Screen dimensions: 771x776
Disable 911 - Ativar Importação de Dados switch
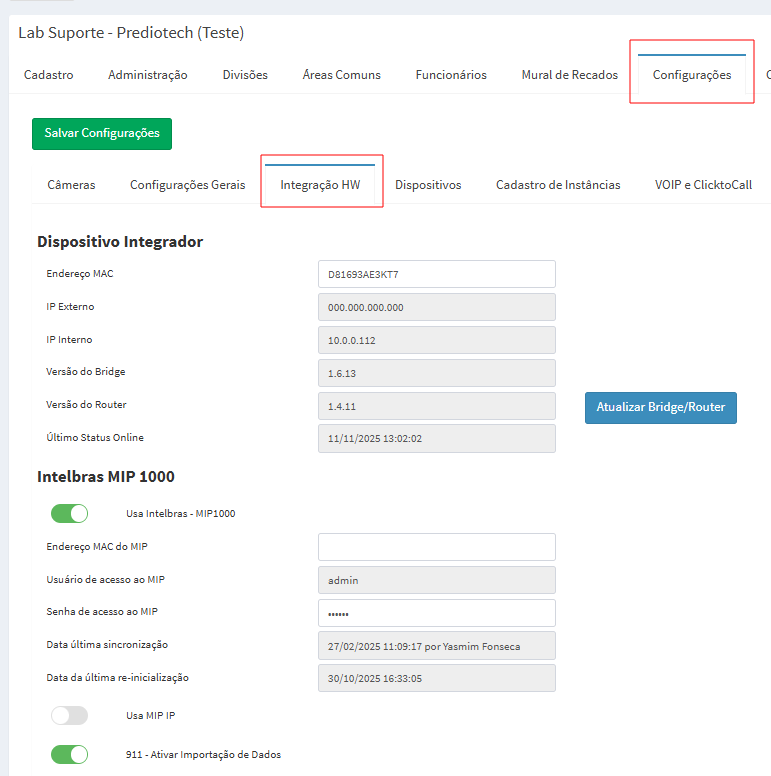coord(69,754)
